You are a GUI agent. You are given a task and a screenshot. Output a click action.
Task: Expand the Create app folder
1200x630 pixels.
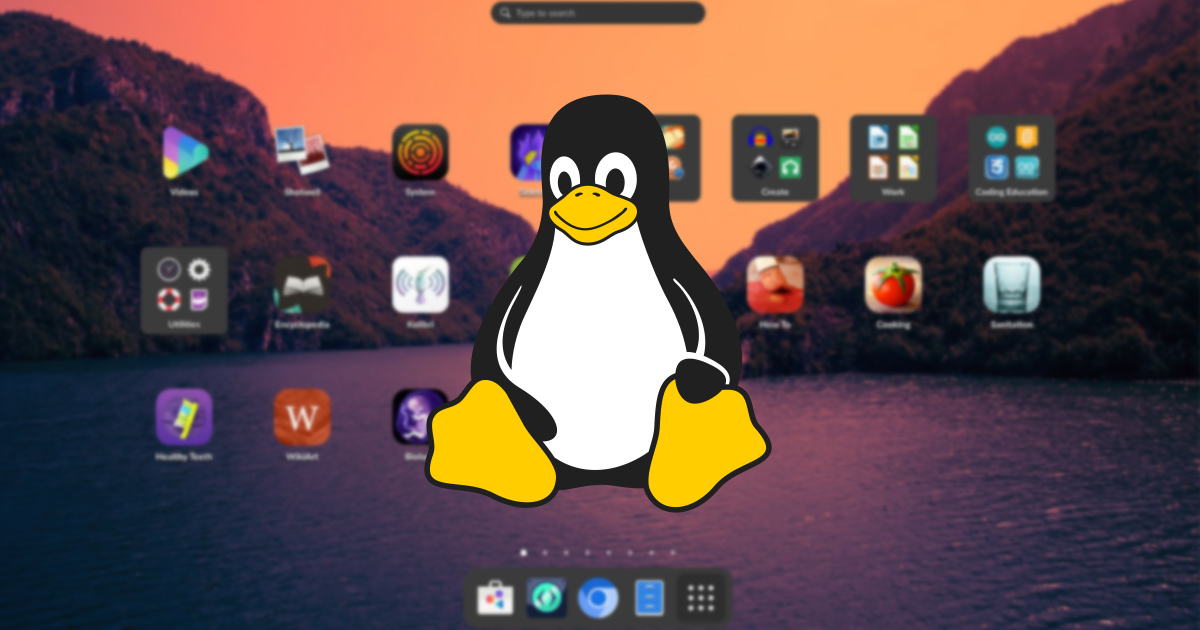[775, 157]
